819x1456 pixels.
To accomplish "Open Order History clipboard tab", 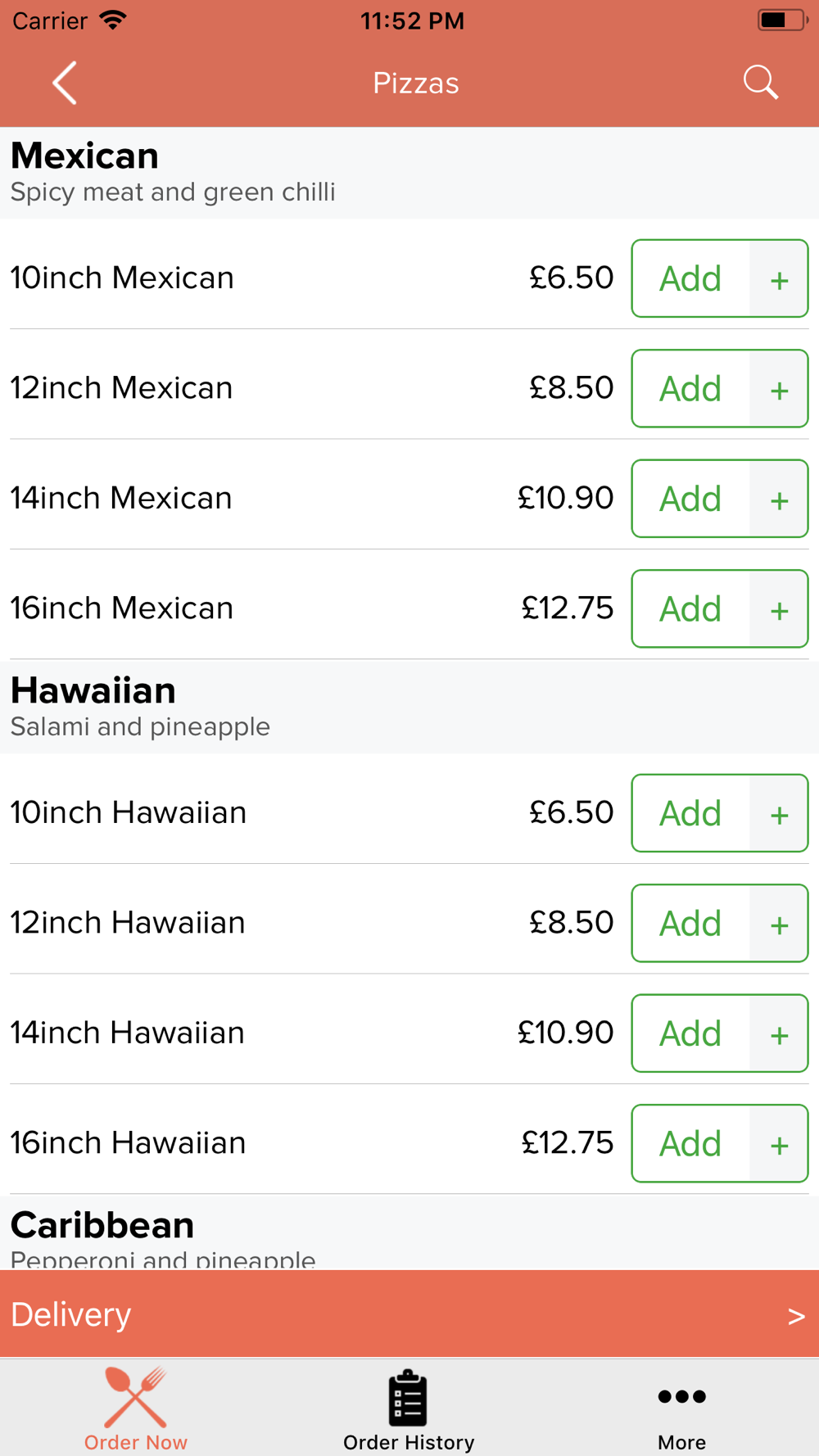I will point(409,1408).
